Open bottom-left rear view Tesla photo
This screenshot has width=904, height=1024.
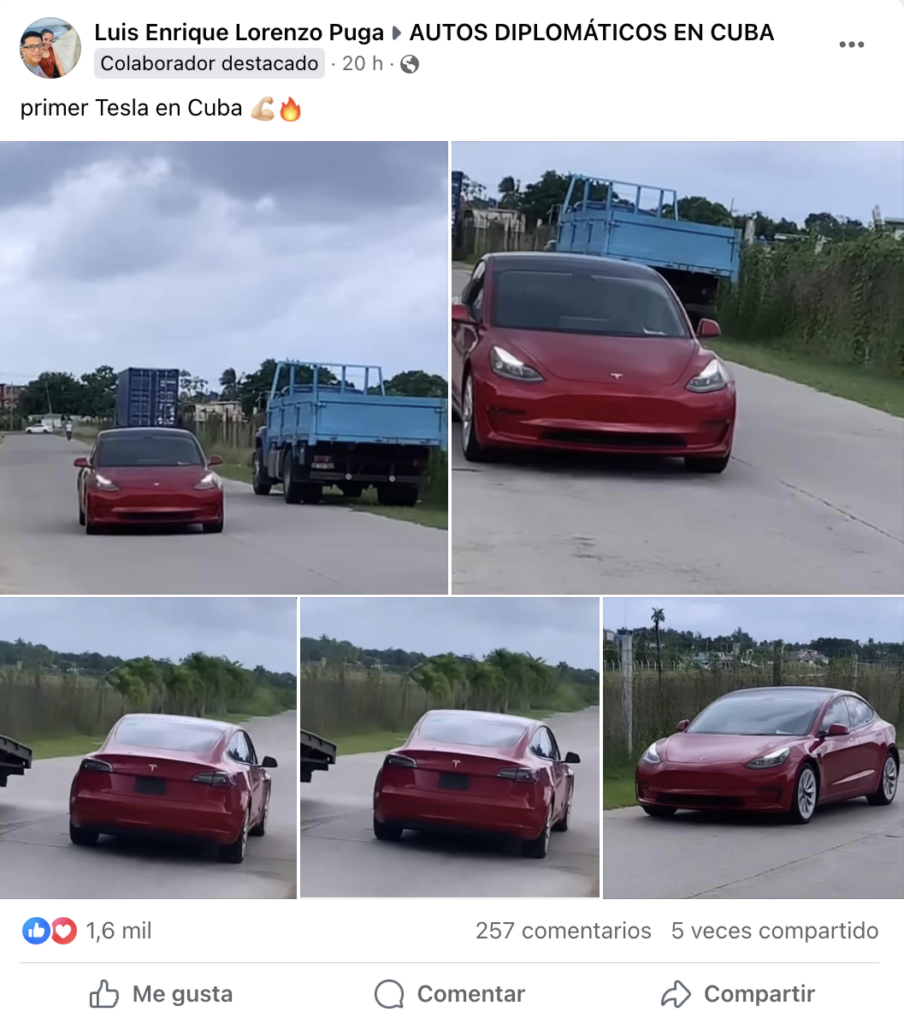(x=148, y=748)
